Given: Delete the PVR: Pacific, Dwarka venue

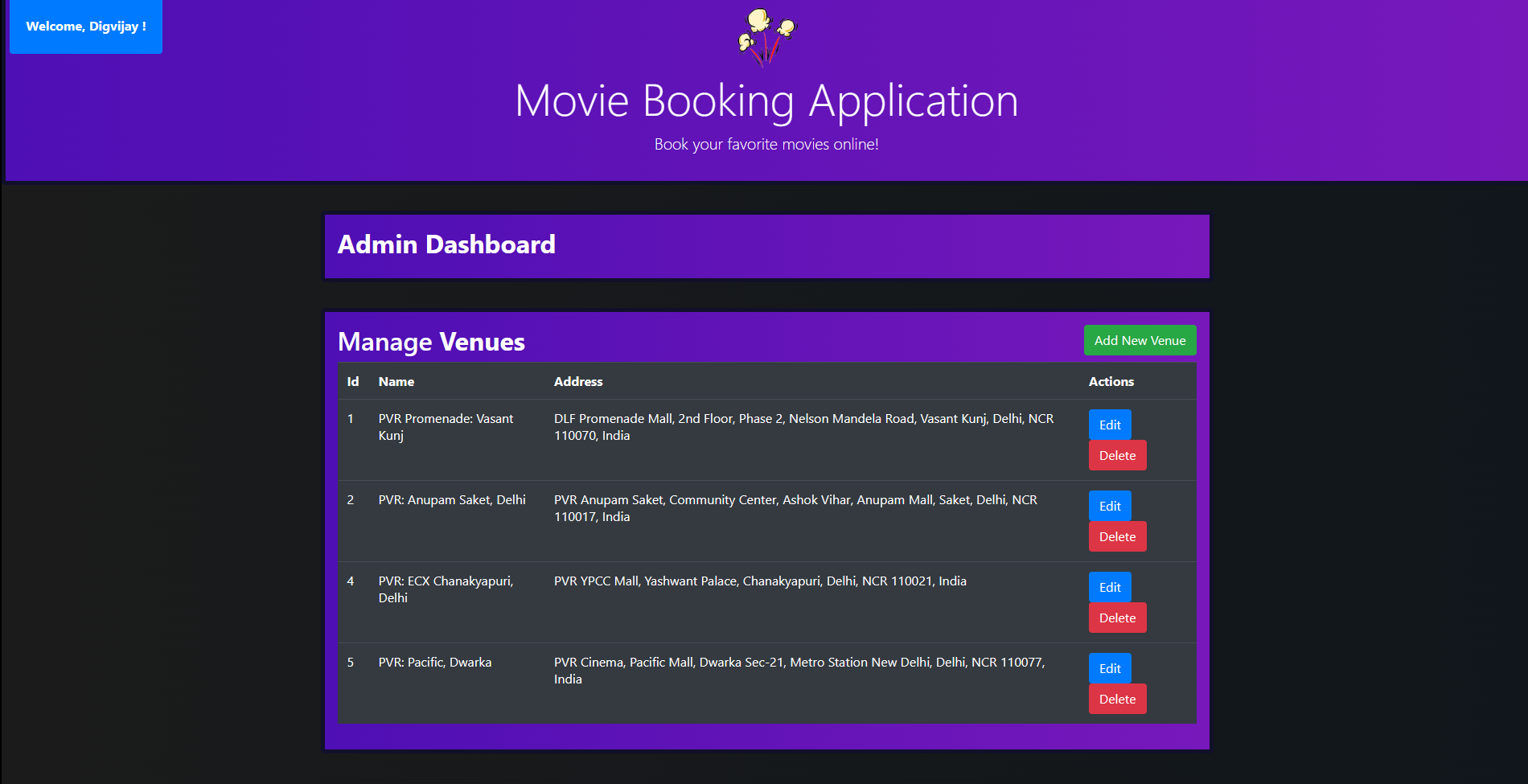Looking at the screenshot, I should click(x=1117, y=699).
